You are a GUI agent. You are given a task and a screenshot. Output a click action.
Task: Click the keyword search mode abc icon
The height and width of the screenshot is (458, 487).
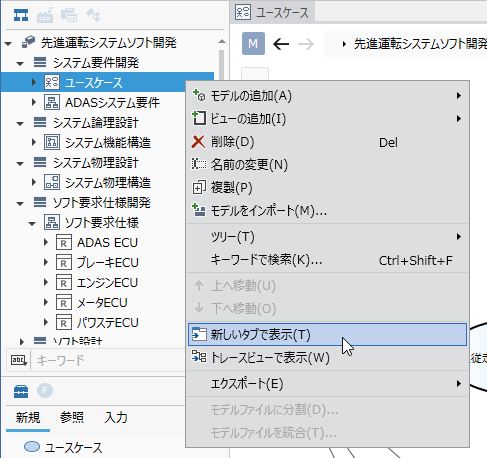(19, 360)
